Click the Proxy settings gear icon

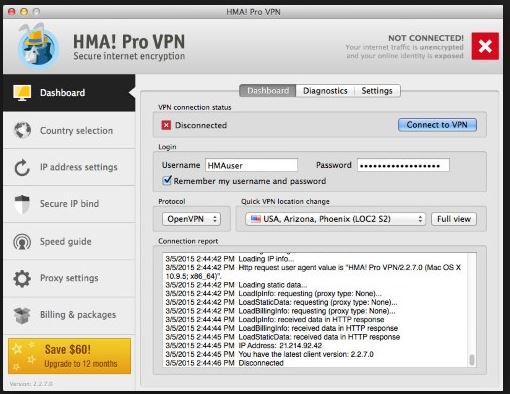click(x=22, y=278)
